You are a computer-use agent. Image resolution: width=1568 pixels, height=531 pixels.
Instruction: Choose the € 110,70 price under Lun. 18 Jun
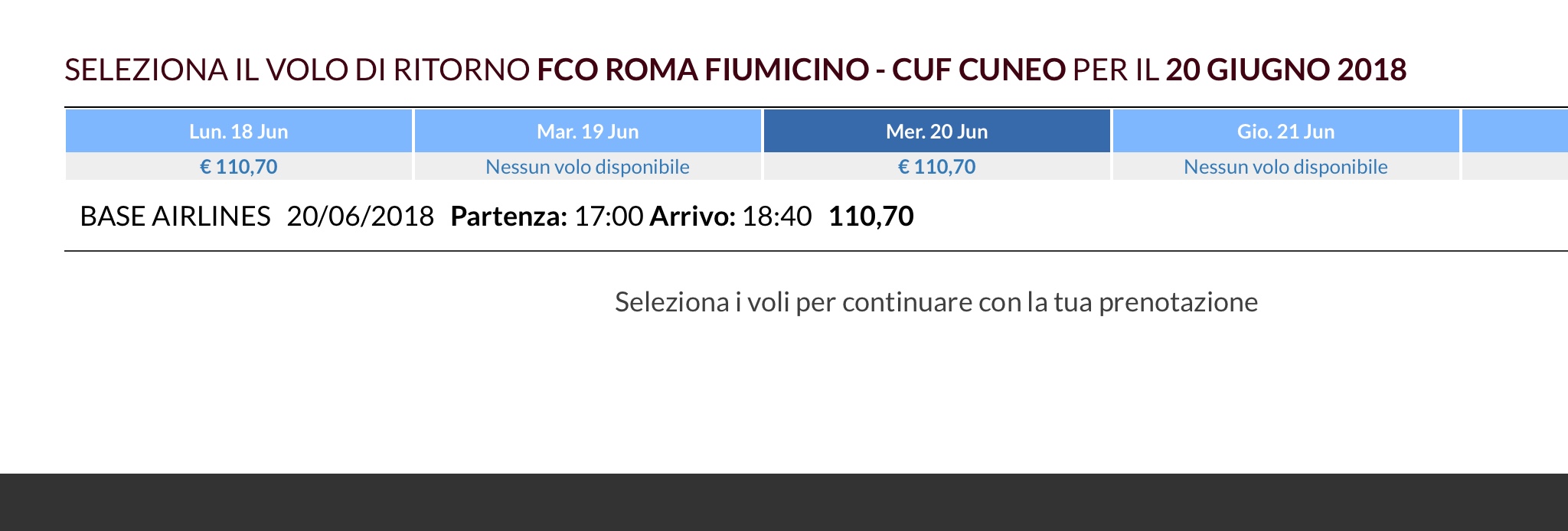click(x=239, y=167)
